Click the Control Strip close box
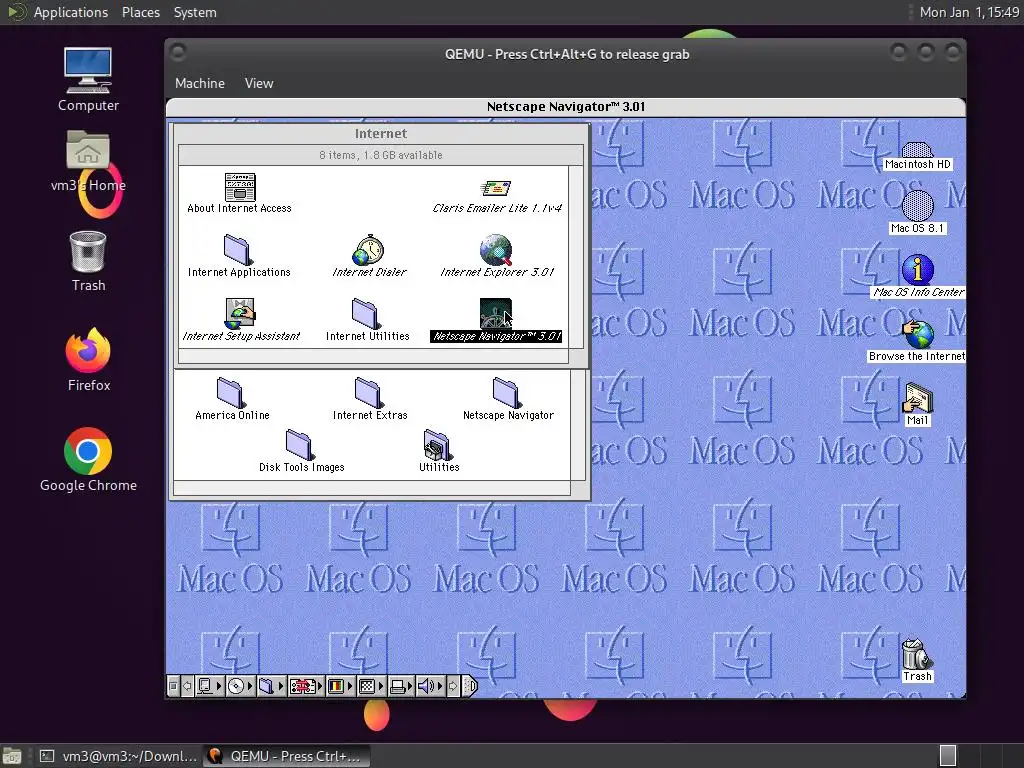The height and width of the screenshot is (768, 1024). [173, 686]
